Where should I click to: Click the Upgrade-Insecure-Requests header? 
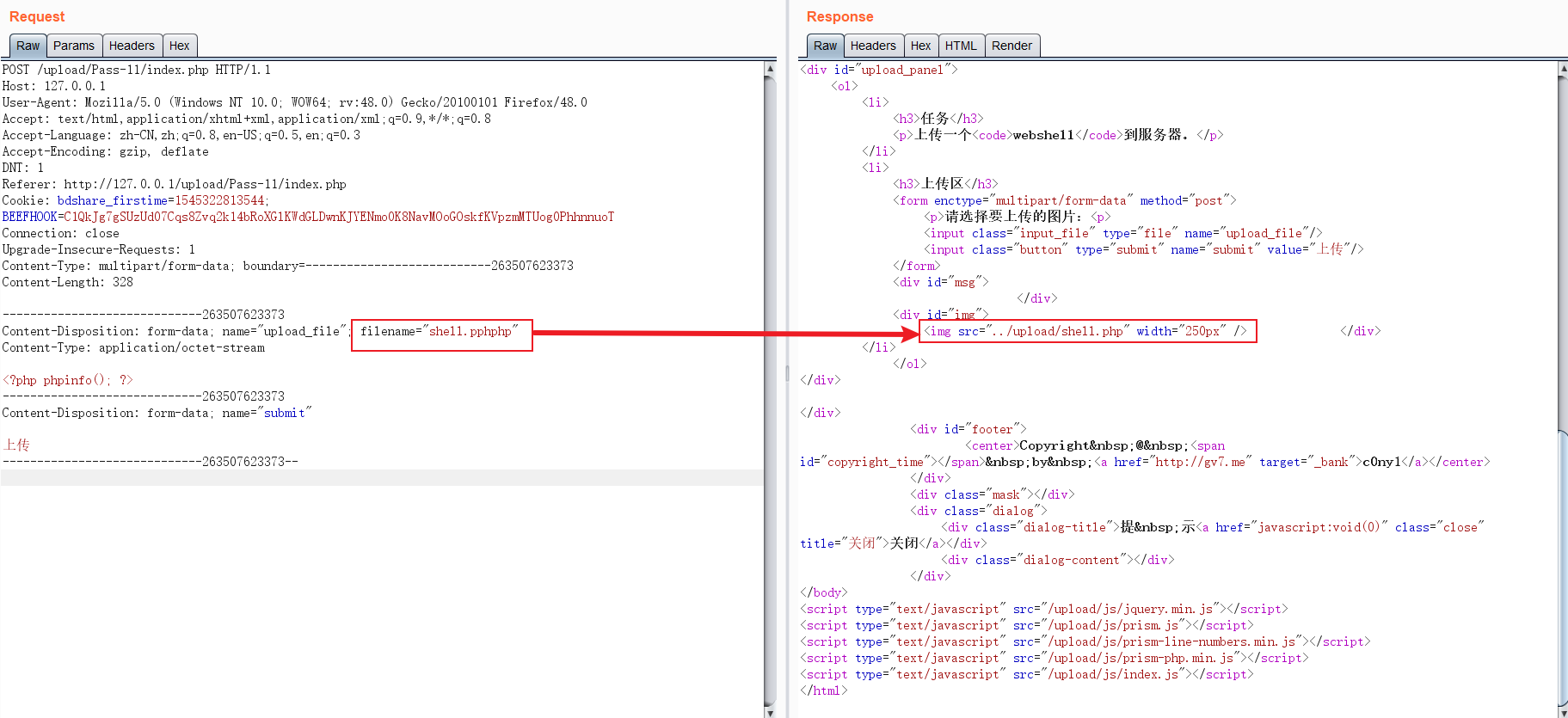click(x=99, y=249)
